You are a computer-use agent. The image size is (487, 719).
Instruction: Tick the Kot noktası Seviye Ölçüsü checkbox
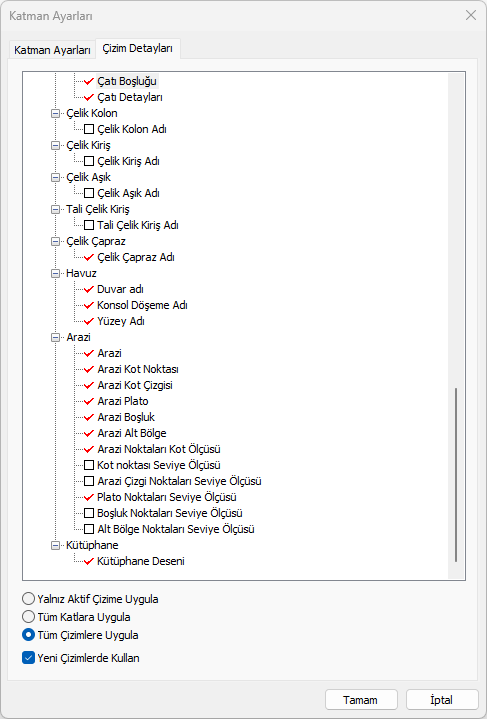tap(89, 465)
